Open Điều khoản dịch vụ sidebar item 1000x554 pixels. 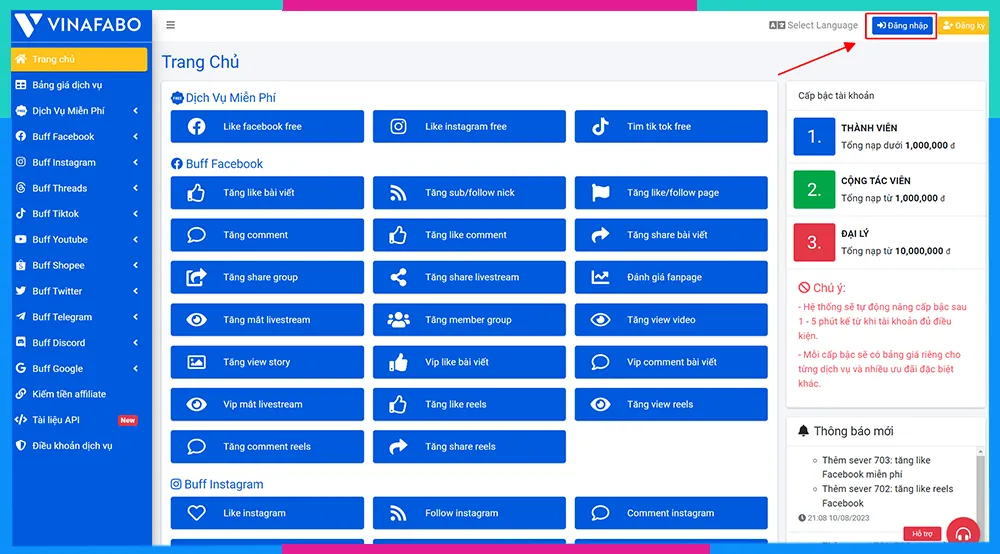(x=79, y=446)
